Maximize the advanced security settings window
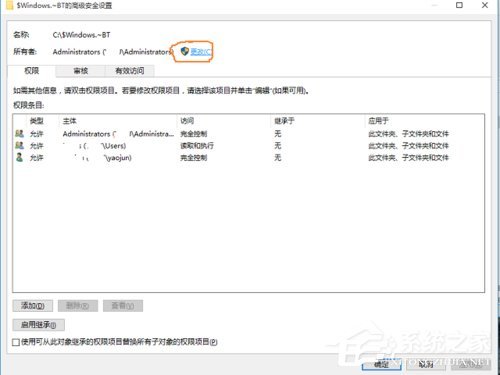This screenshot has height=375, width=500. tap(459, 5)
